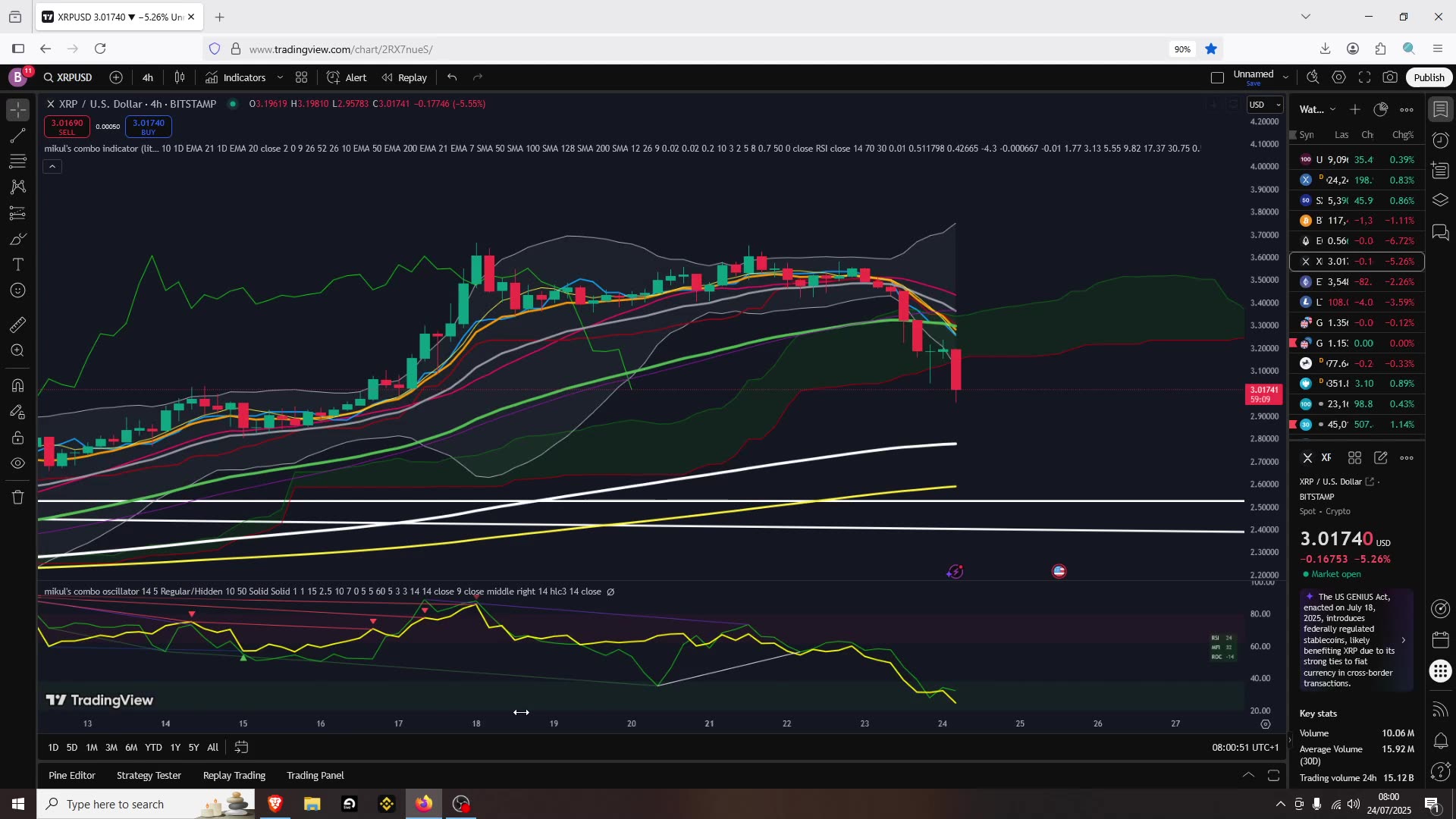Screen dimensions: 1456x819
Task: Open the economic calendar panel
Action: [x=1440, y=640]
